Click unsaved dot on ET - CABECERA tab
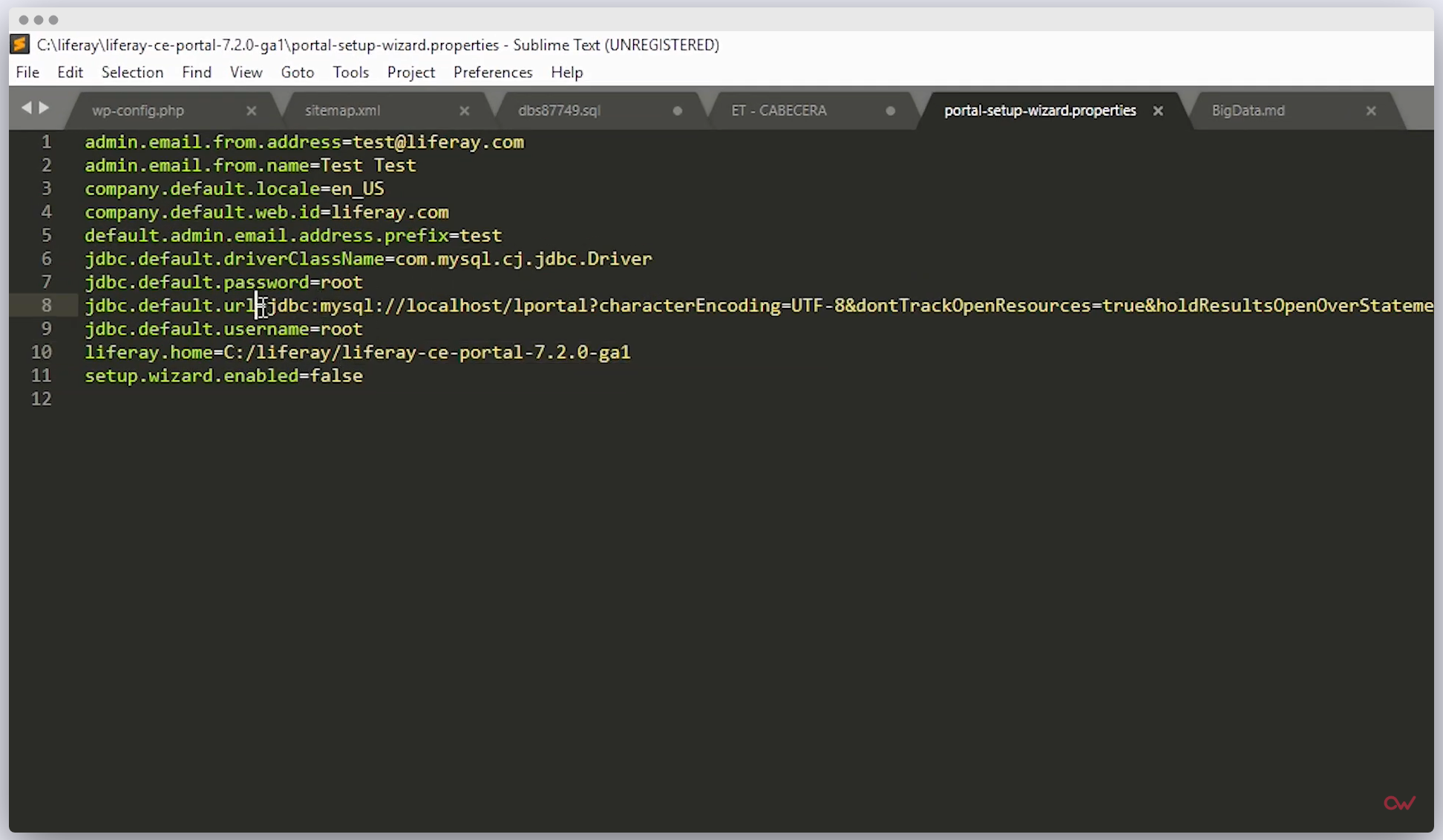This screenshot has width=1443, height=840. coord(890,111)
